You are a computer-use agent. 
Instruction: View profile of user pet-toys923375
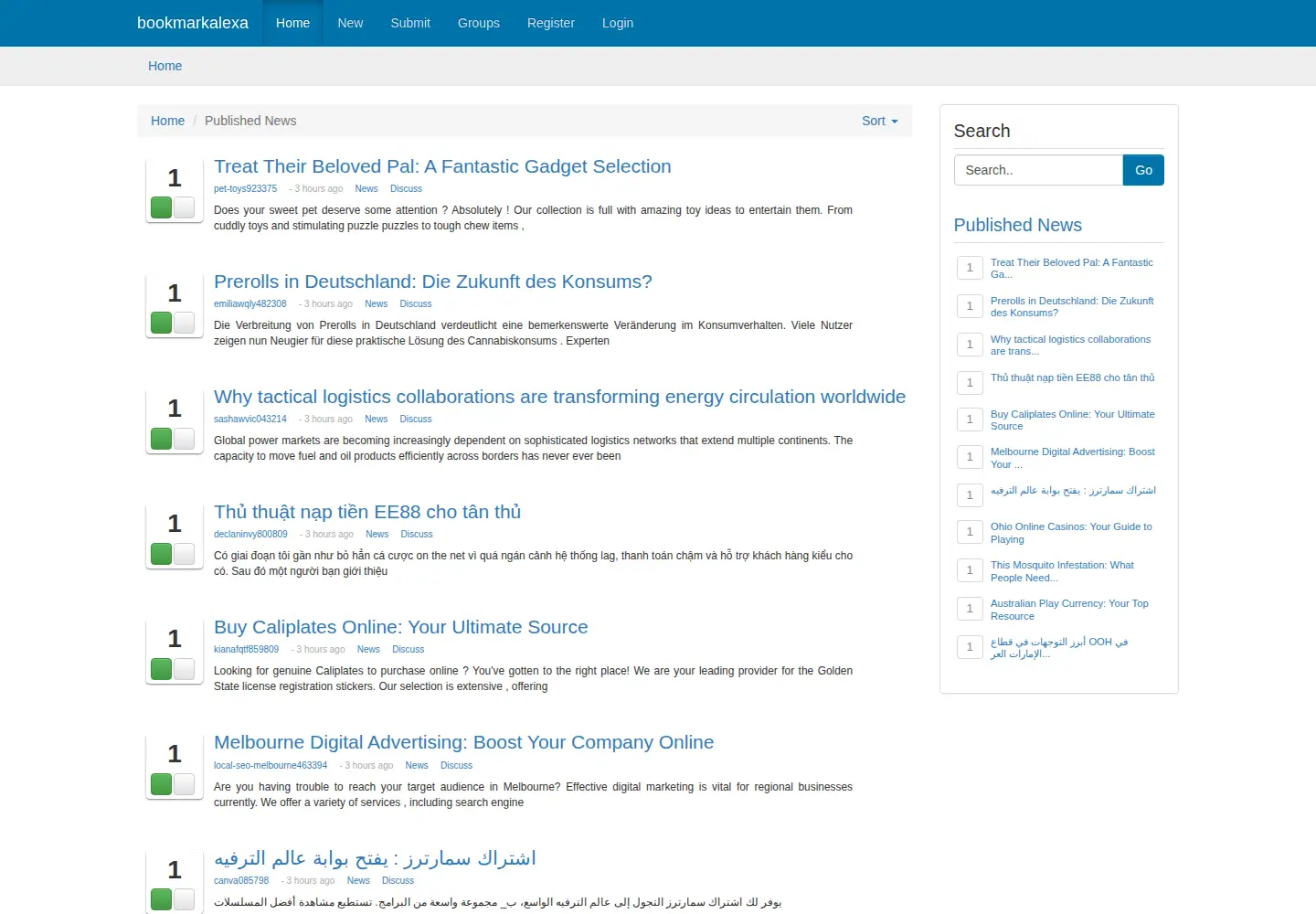(245, 188)
